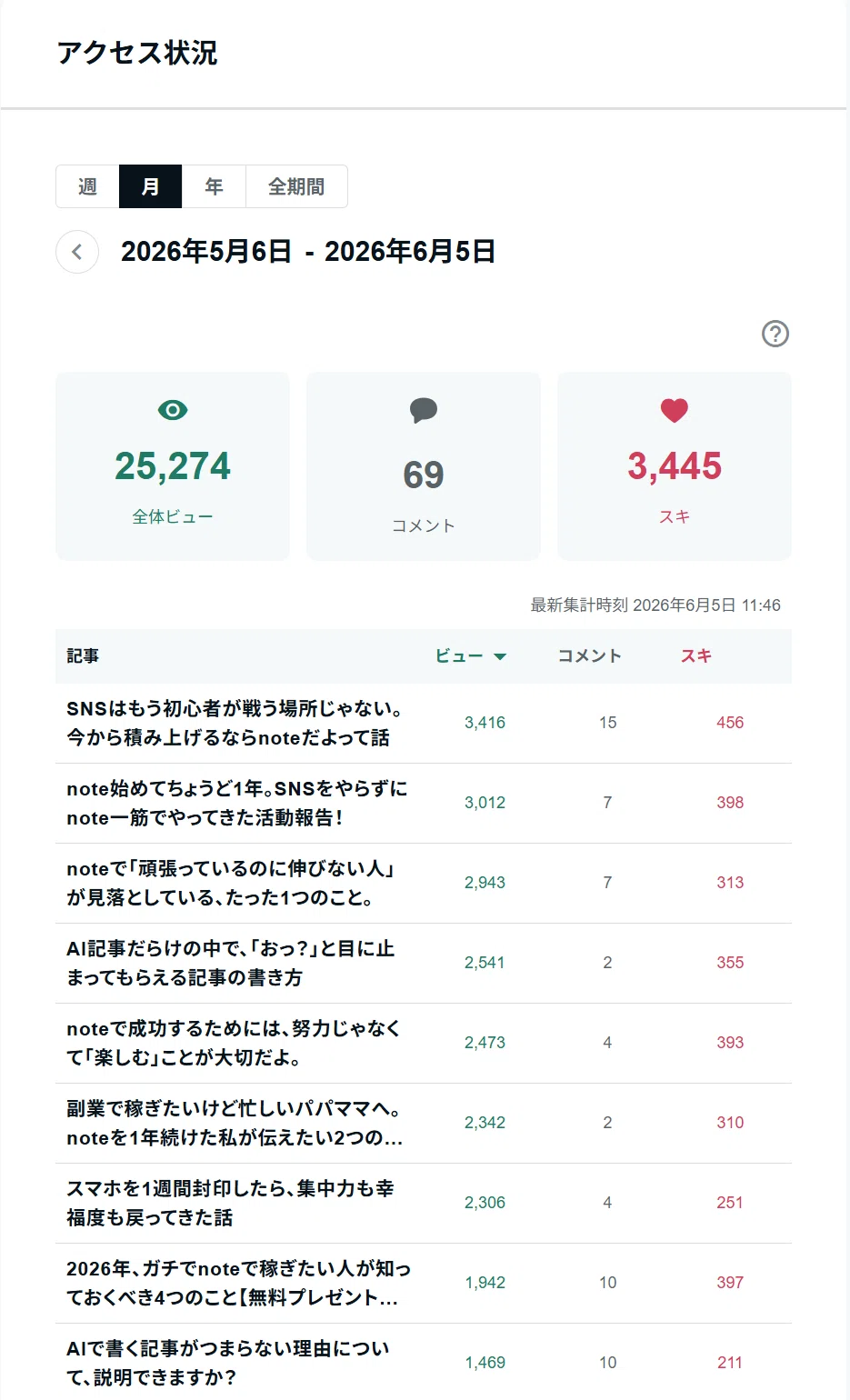Click the eye icon above 25,274
This screenshot has width=850, height=1400.
(x=173, y=410)
